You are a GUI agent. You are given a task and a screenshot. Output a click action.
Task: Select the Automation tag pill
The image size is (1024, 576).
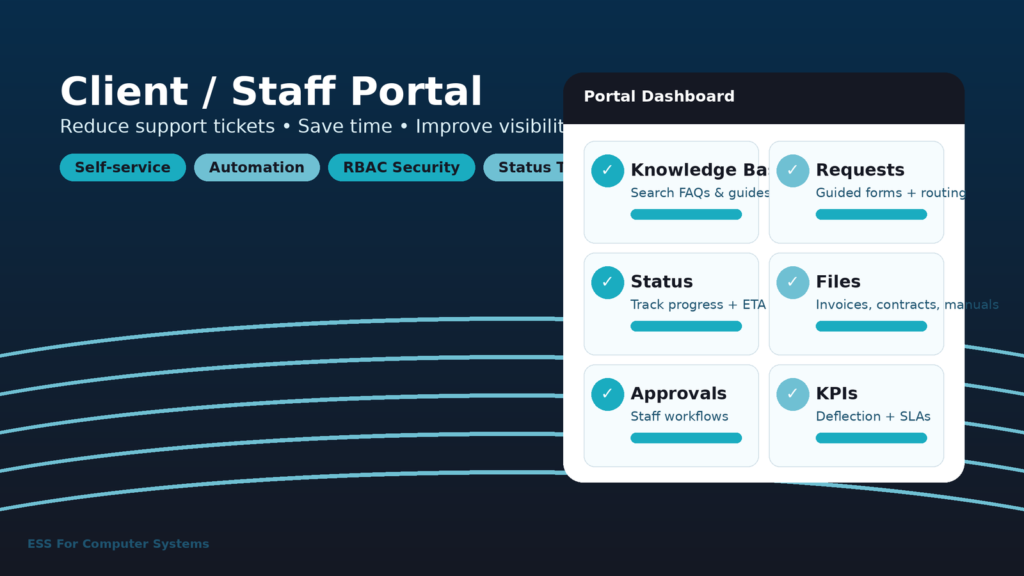256,168
